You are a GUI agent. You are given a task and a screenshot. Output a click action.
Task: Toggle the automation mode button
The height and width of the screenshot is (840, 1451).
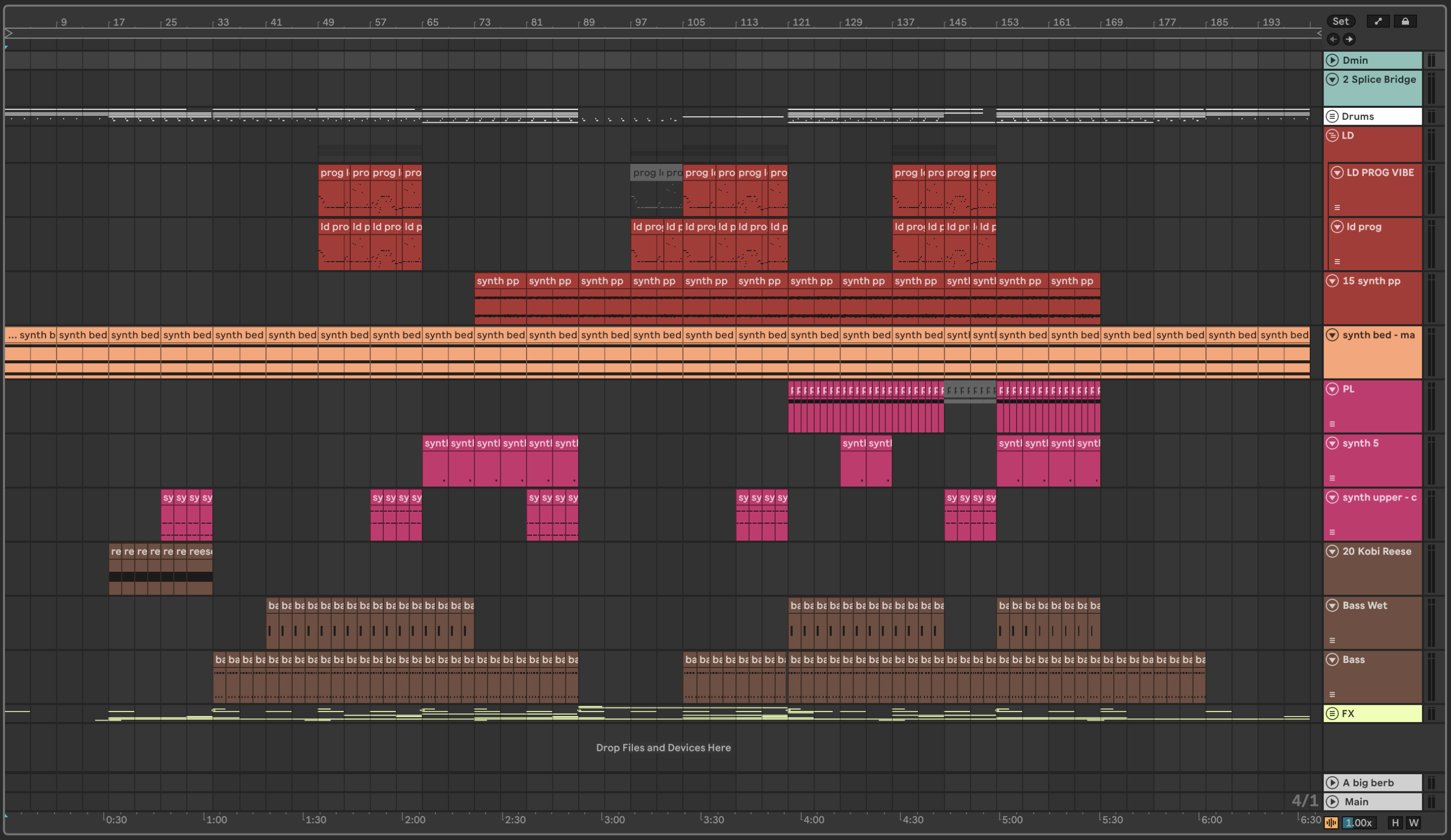click(1378, 21)
